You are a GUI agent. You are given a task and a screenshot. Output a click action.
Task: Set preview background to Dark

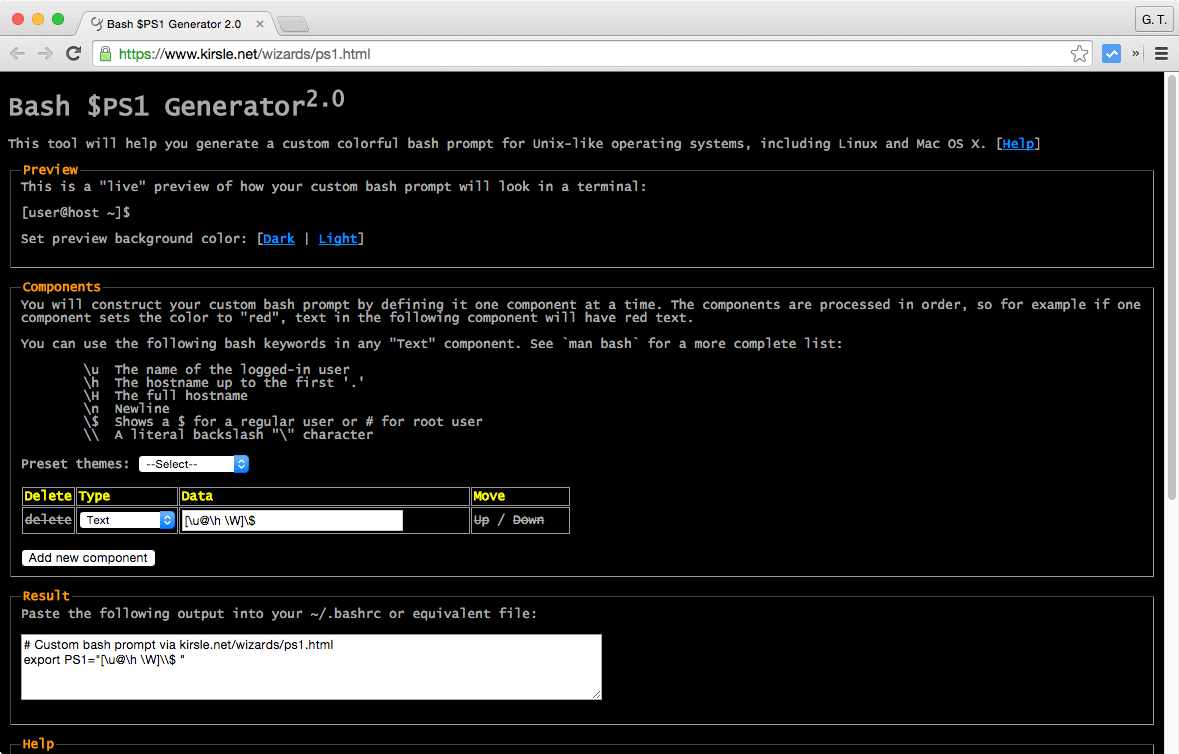pos(277,238)
